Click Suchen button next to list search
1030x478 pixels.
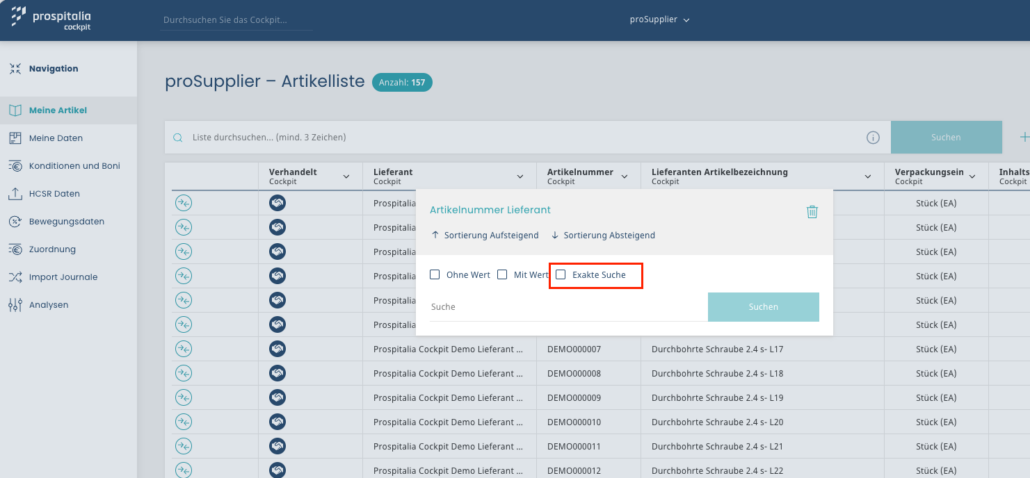point(946,137)
